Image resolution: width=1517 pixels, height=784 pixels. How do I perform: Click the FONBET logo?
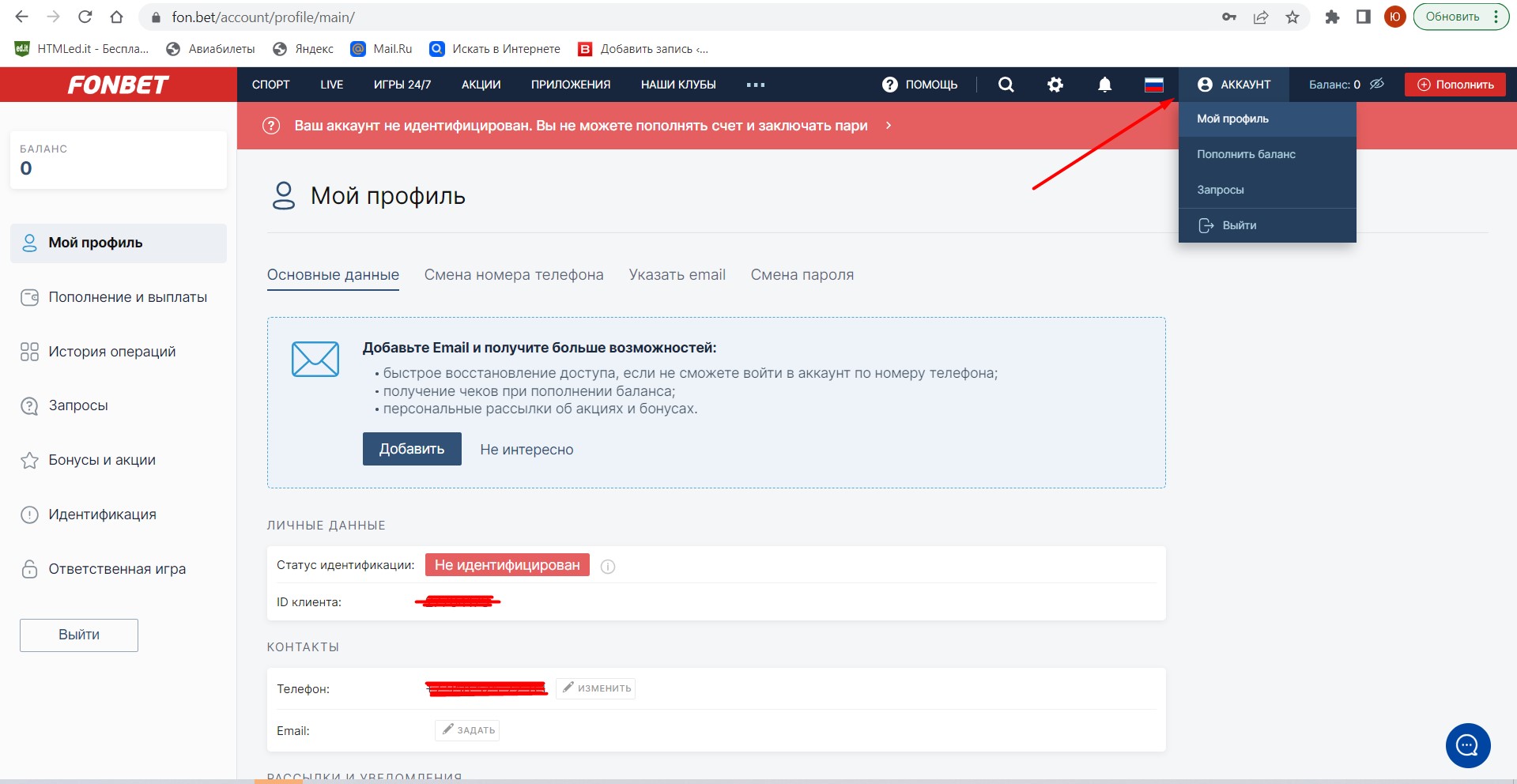118,85
